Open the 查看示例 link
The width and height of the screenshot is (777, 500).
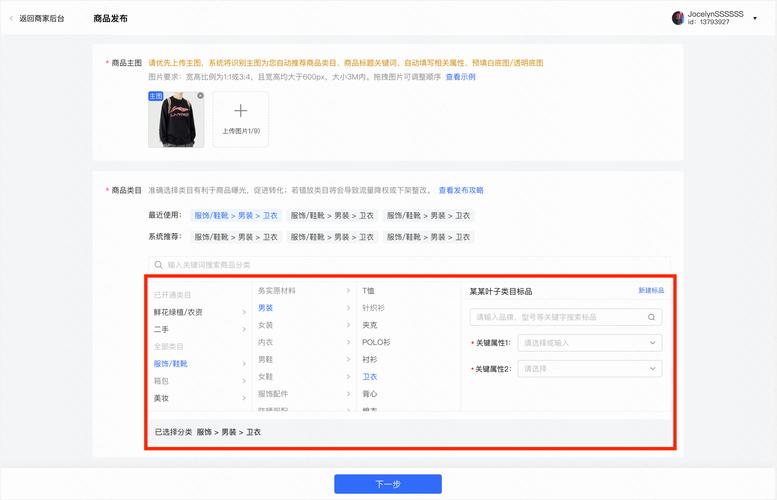tap(460, 77)
